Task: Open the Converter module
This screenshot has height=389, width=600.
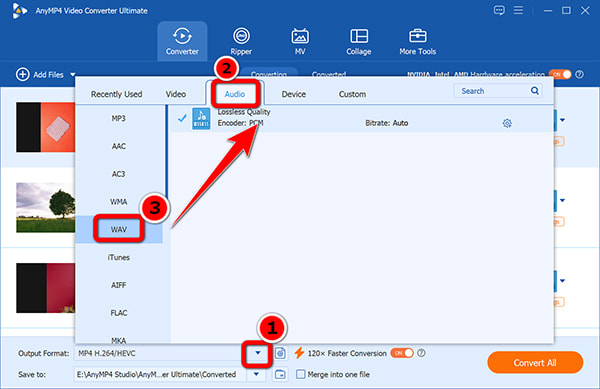Action: click(x=182, y=41)
